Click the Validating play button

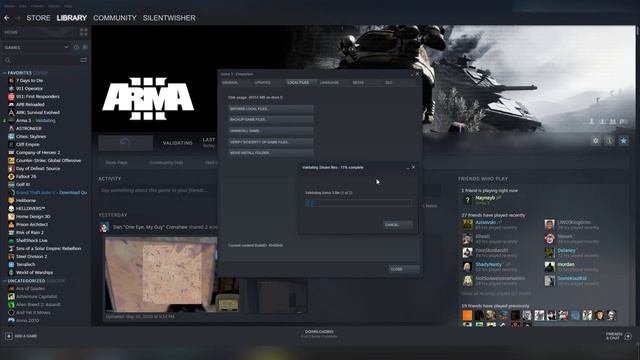coord(126,143)
